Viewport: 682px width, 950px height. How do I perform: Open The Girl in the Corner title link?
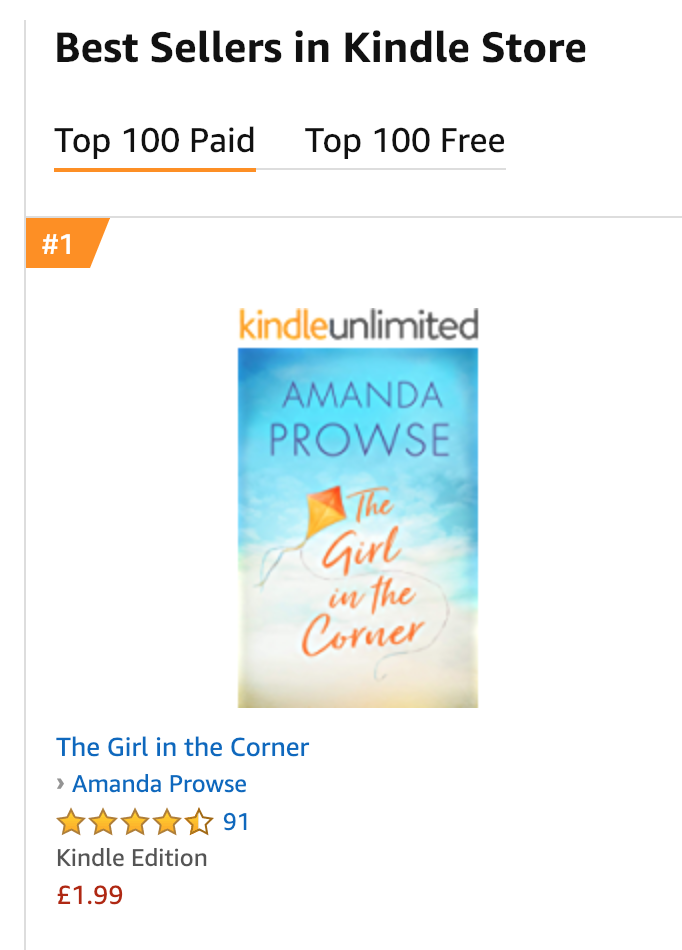pyautogui.click(x=182, y=747)
